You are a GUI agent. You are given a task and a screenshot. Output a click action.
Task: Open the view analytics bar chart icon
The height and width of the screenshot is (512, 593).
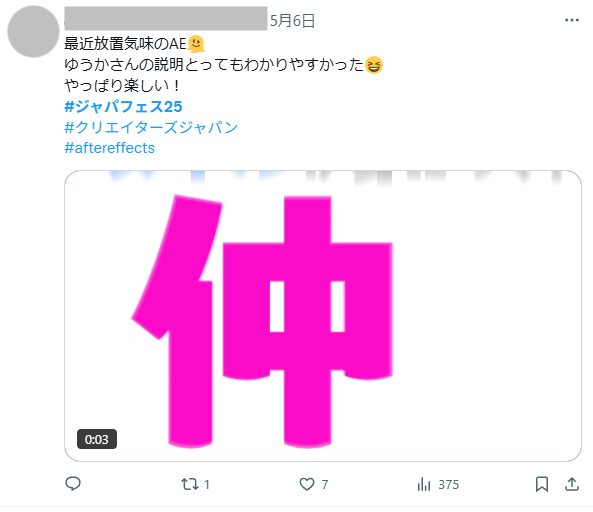pos(424,484)
